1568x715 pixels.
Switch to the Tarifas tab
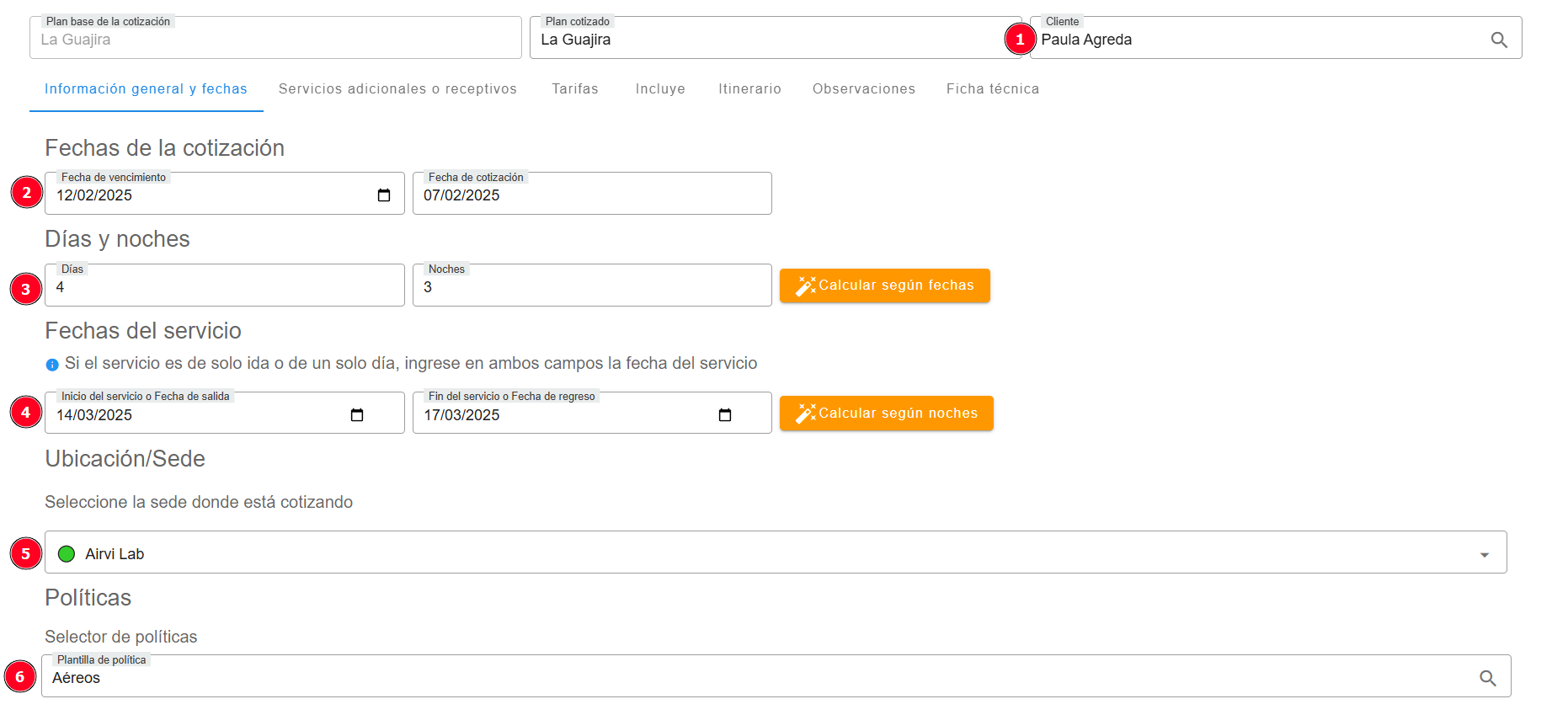click(x=575, y=89)
